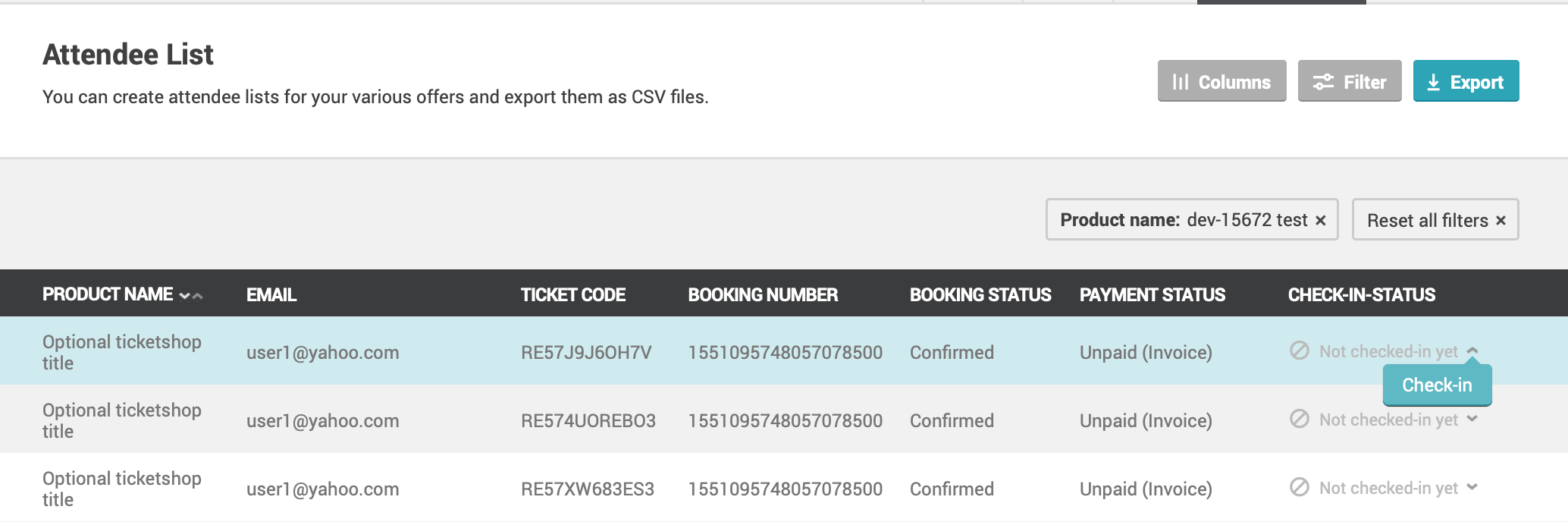Click Reset all filters

click(x=1435, y=220)
